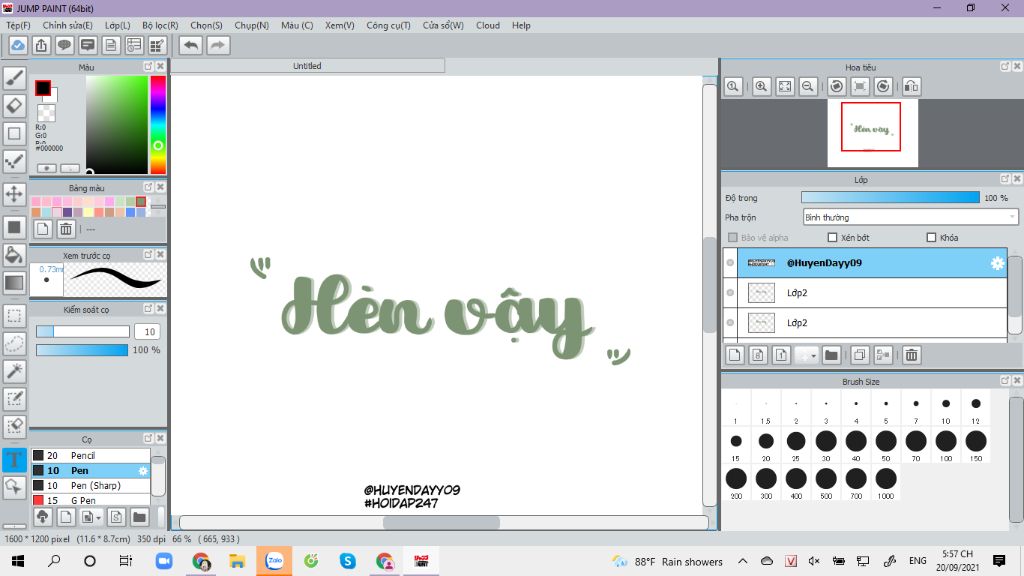Click the black foreground color swatch

click(x=43, y=88)
